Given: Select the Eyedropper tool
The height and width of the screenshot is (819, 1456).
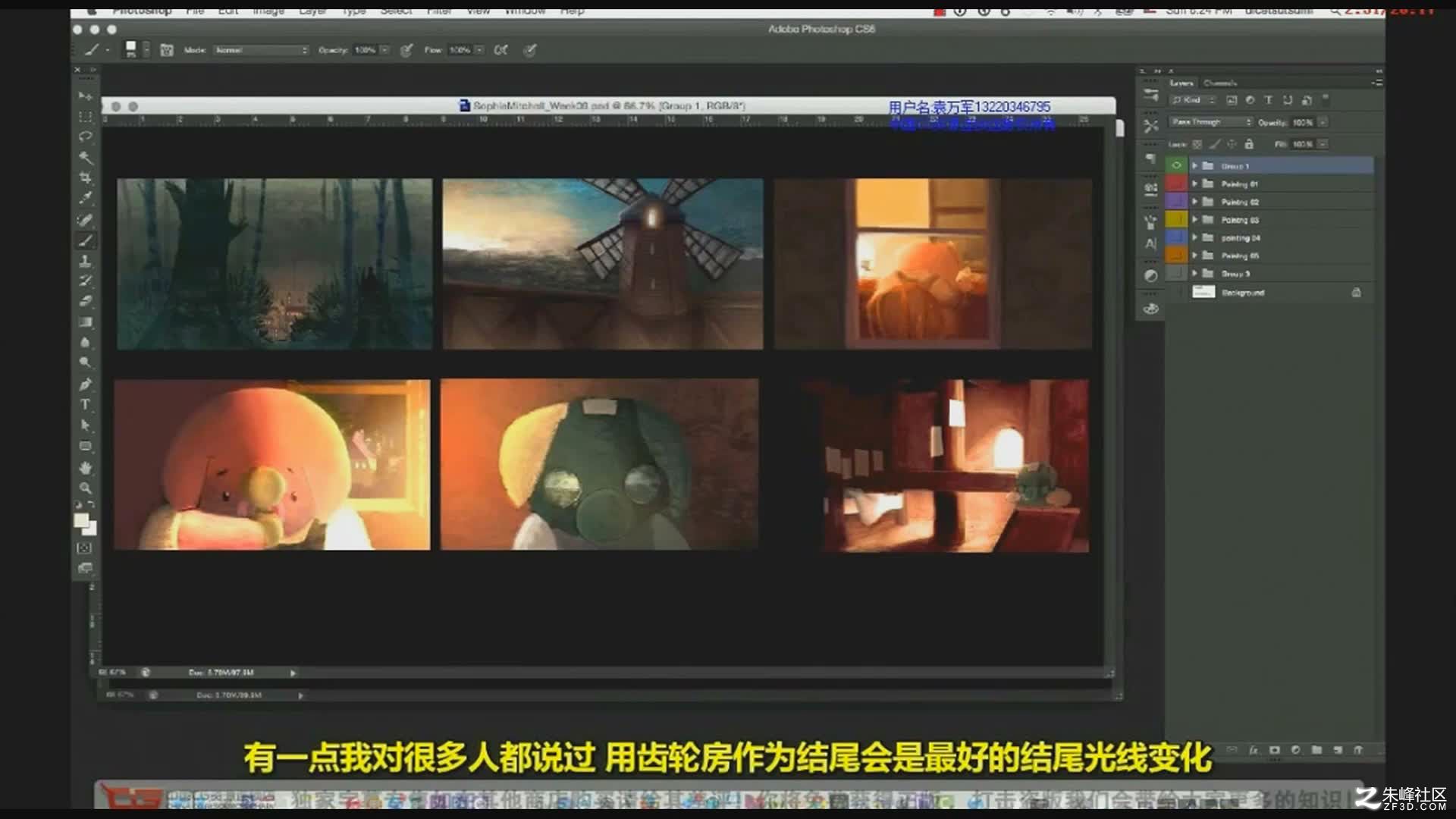Looking at the screenshot, I should coord(85,198).
